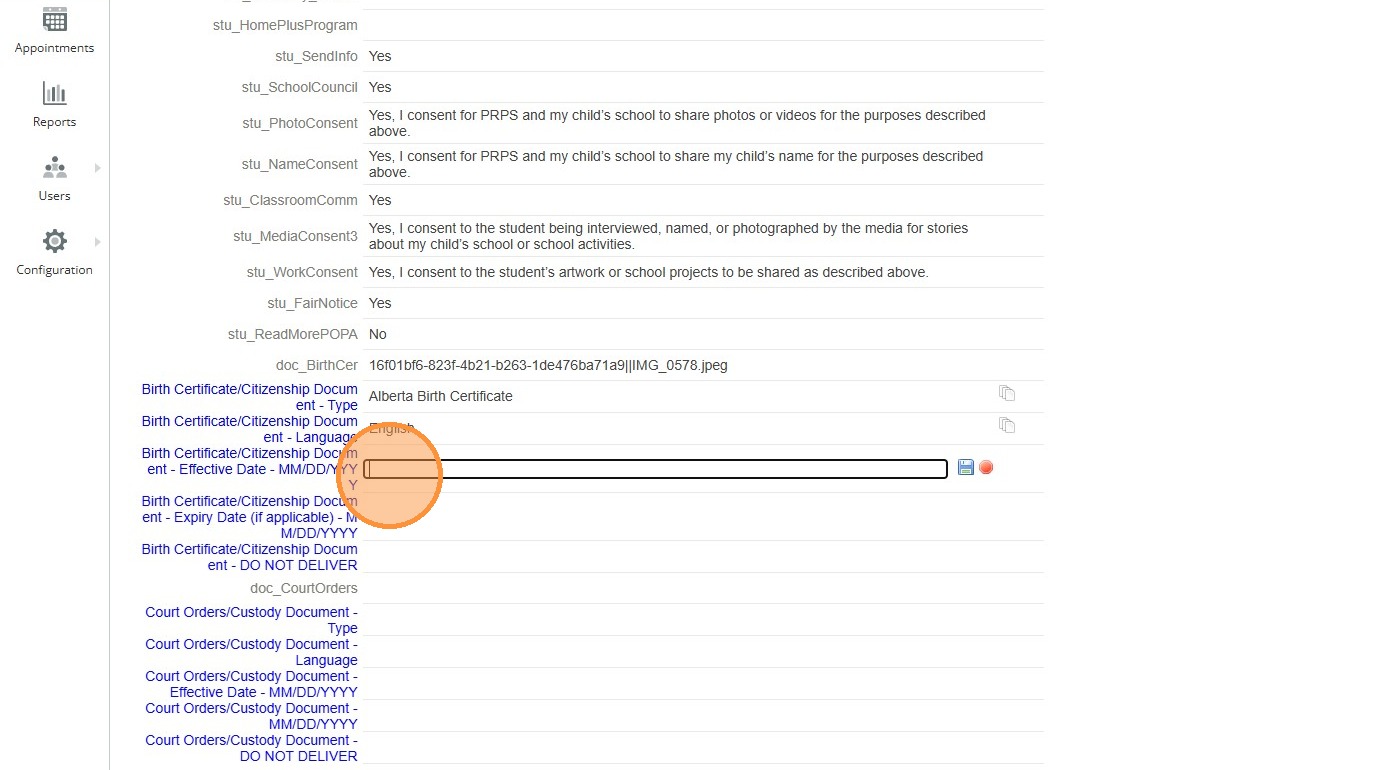Click the stu_FairNotice value Yes
The image size is (1376, 770).
pos(380,303)
